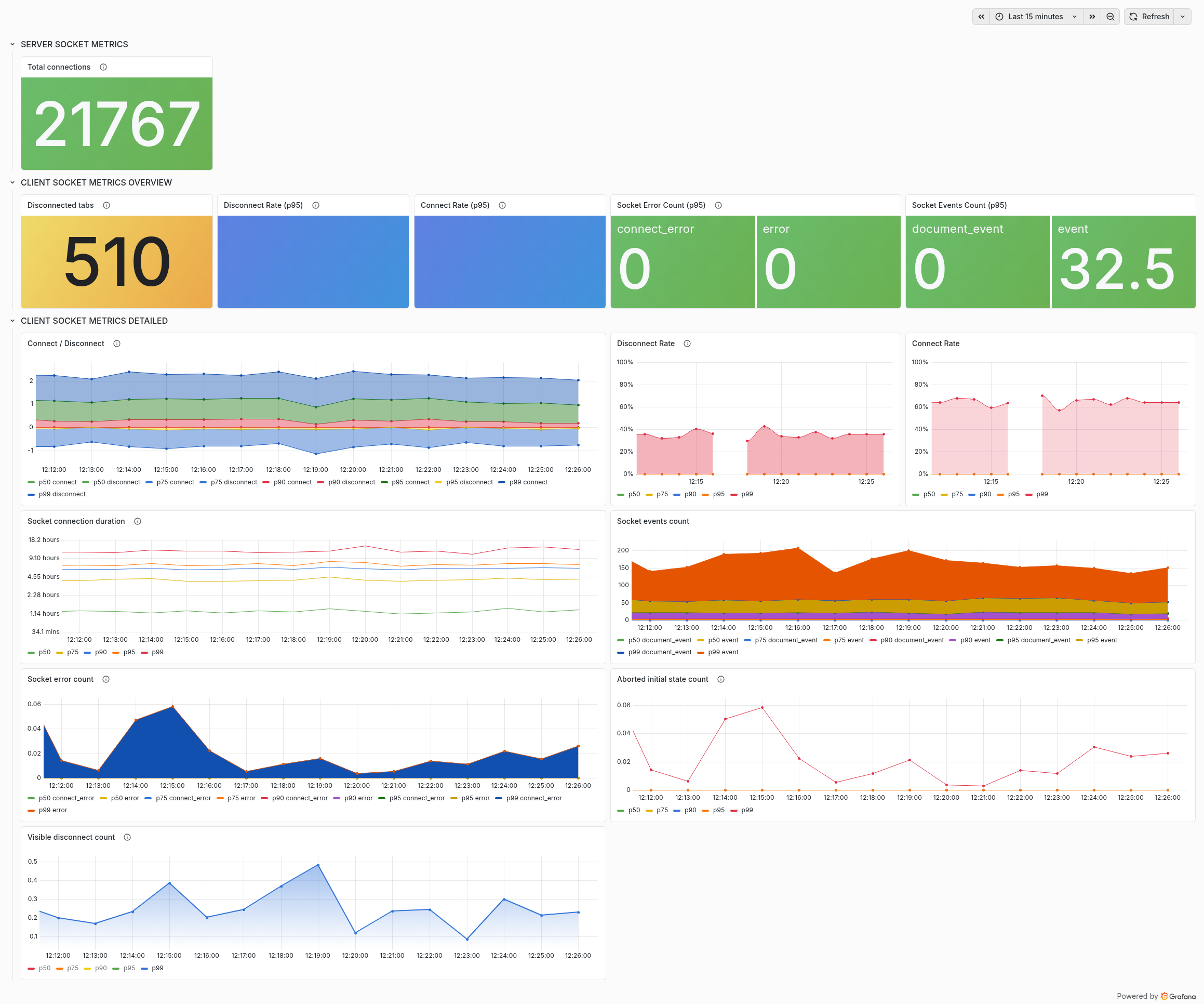This screenshot has width=1204, height=1004.
Task: Click the event 32.5 stat tile
Action: tap(1123, 262)
